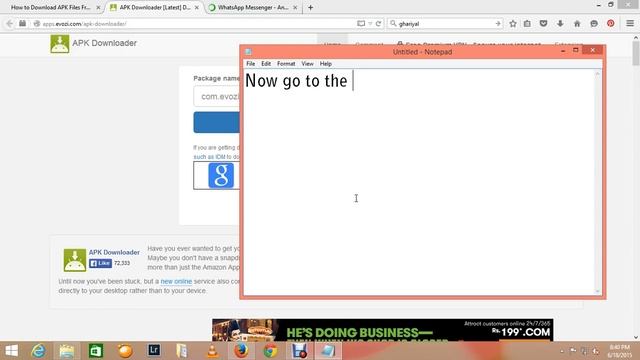Open the Notepad Edit menu
Viewport: 640px width, 360px height.
[266, 64]
